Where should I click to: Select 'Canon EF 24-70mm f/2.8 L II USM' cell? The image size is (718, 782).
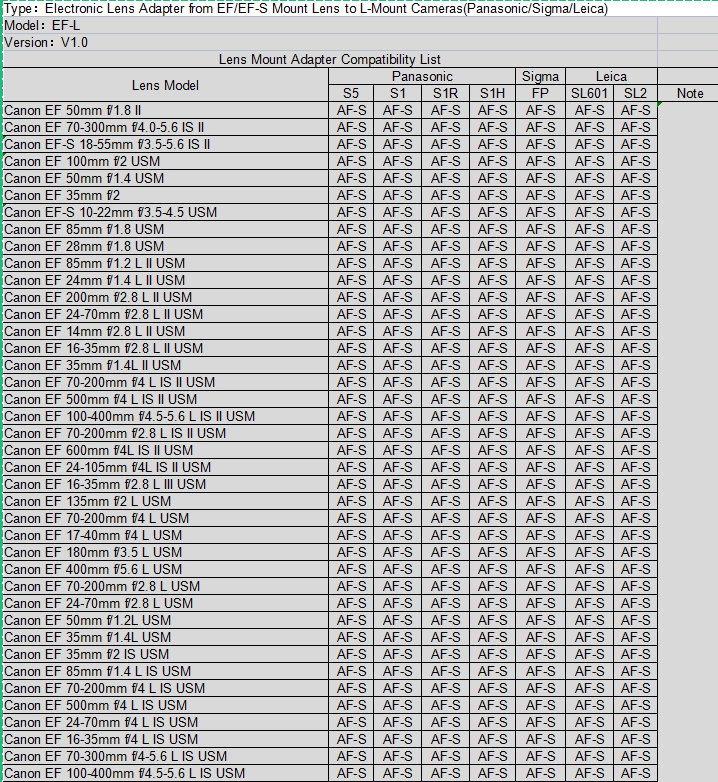tap(166, 314)
